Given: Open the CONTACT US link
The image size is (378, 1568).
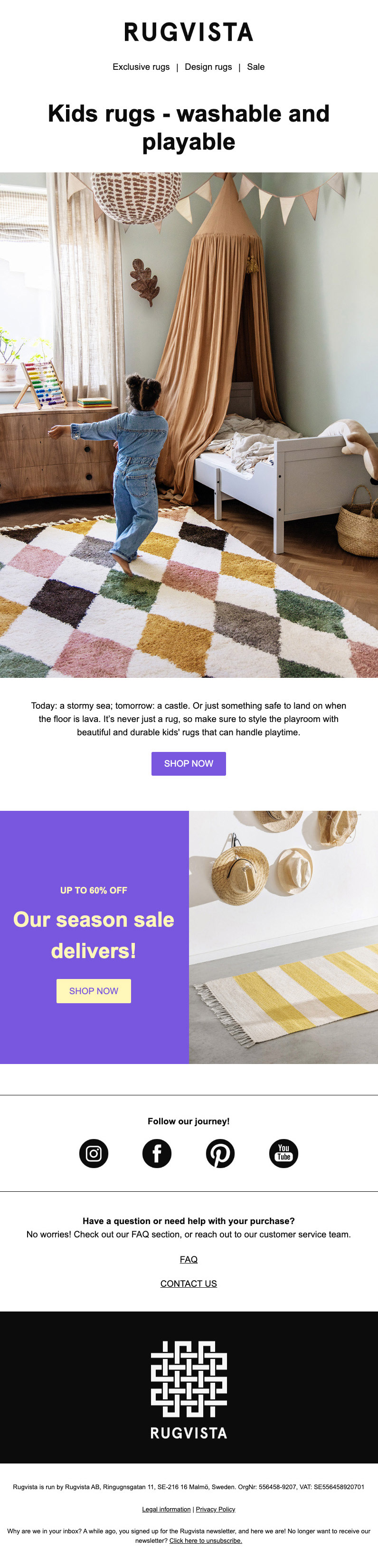Looking at the screenshot, I should [x=189, y=1283].
